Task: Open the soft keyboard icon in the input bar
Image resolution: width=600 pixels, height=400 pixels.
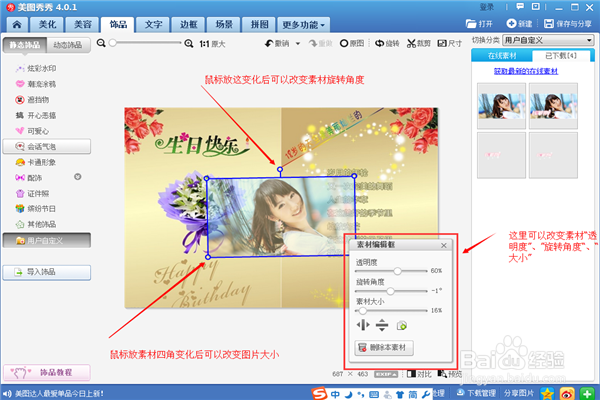Action: pyautogui.click(x=374, y=395)
